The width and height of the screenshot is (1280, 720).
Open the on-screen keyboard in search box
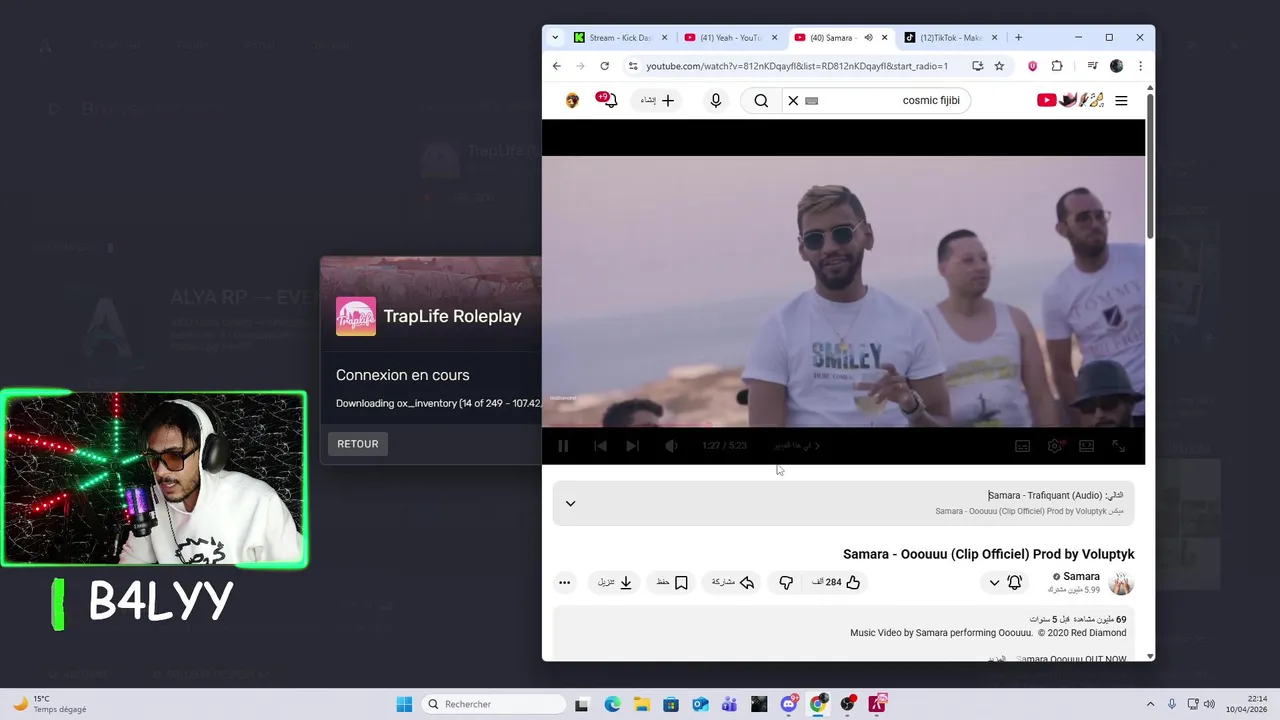[x=811, y=100]
